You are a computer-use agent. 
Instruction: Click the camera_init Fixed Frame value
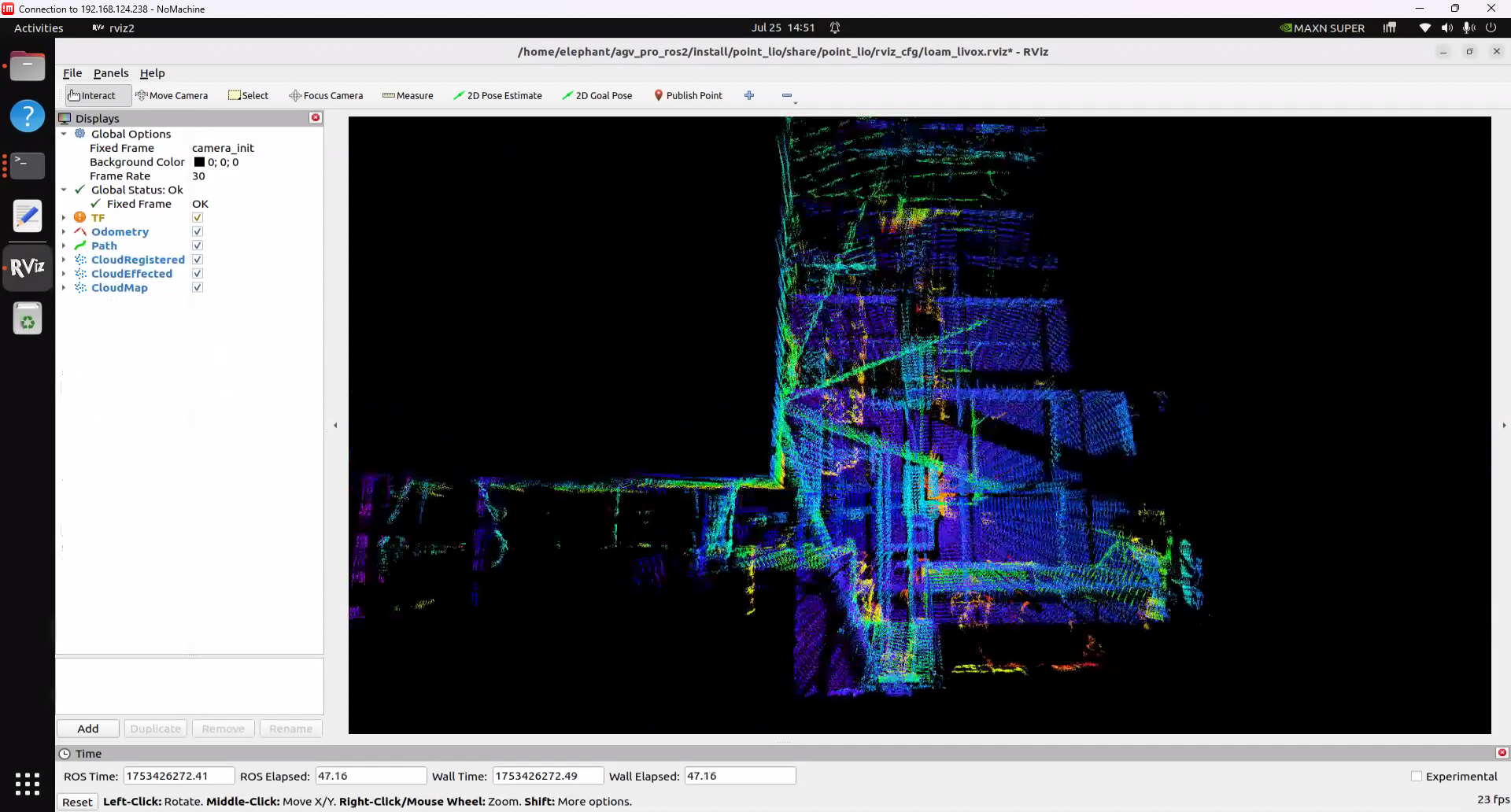(x=223, y=148)
